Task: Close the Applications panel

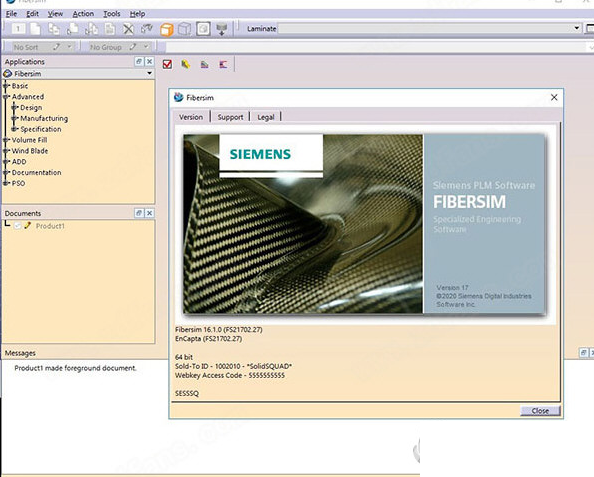Action: click(150, 61)
